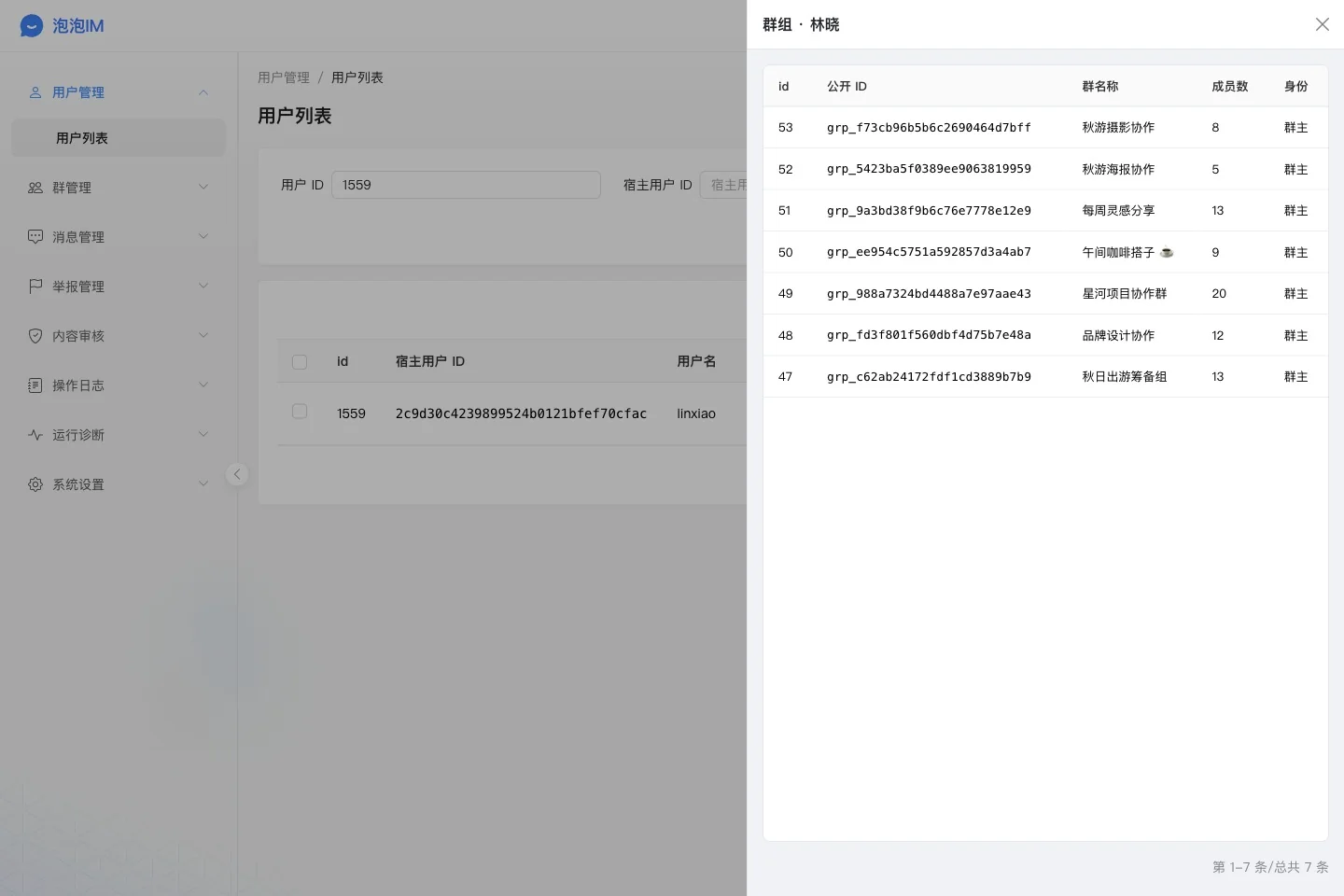
Task: Click 群主 role in the 秋游摄影协作 row
Action: click(1296, 128)
